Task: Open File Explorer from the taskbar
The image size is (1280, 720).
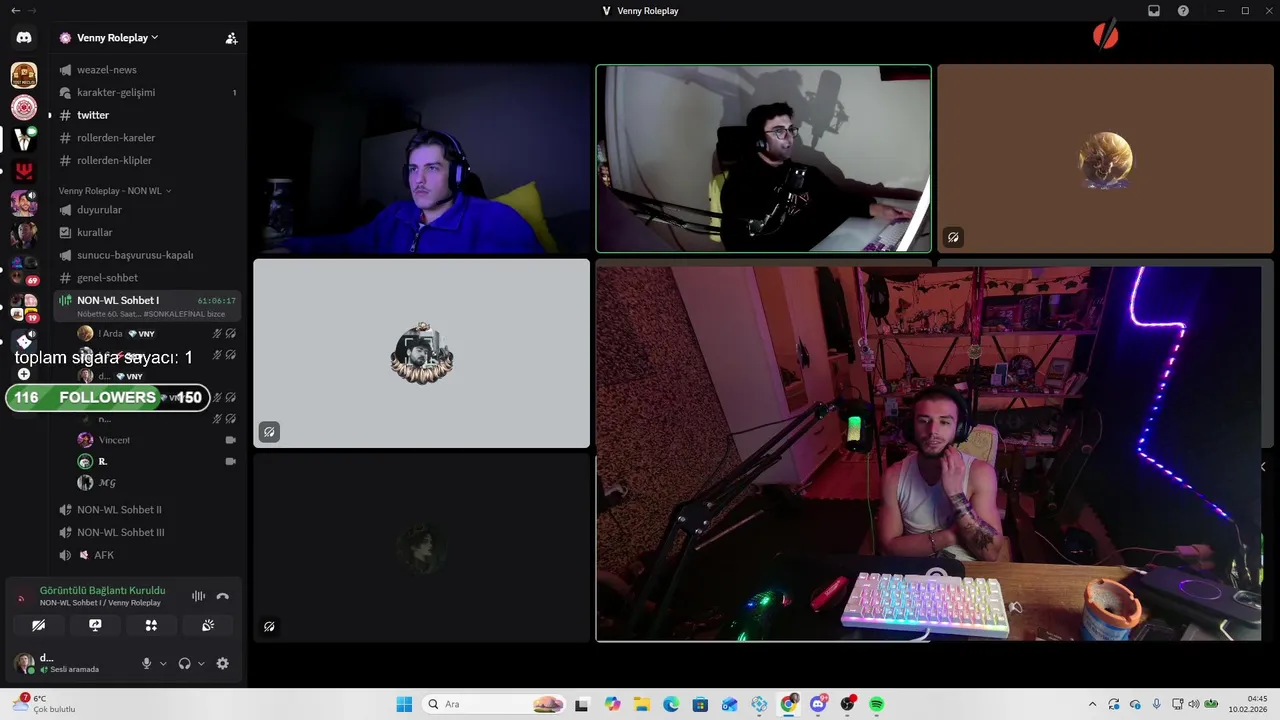Action: tap(641, 704)
